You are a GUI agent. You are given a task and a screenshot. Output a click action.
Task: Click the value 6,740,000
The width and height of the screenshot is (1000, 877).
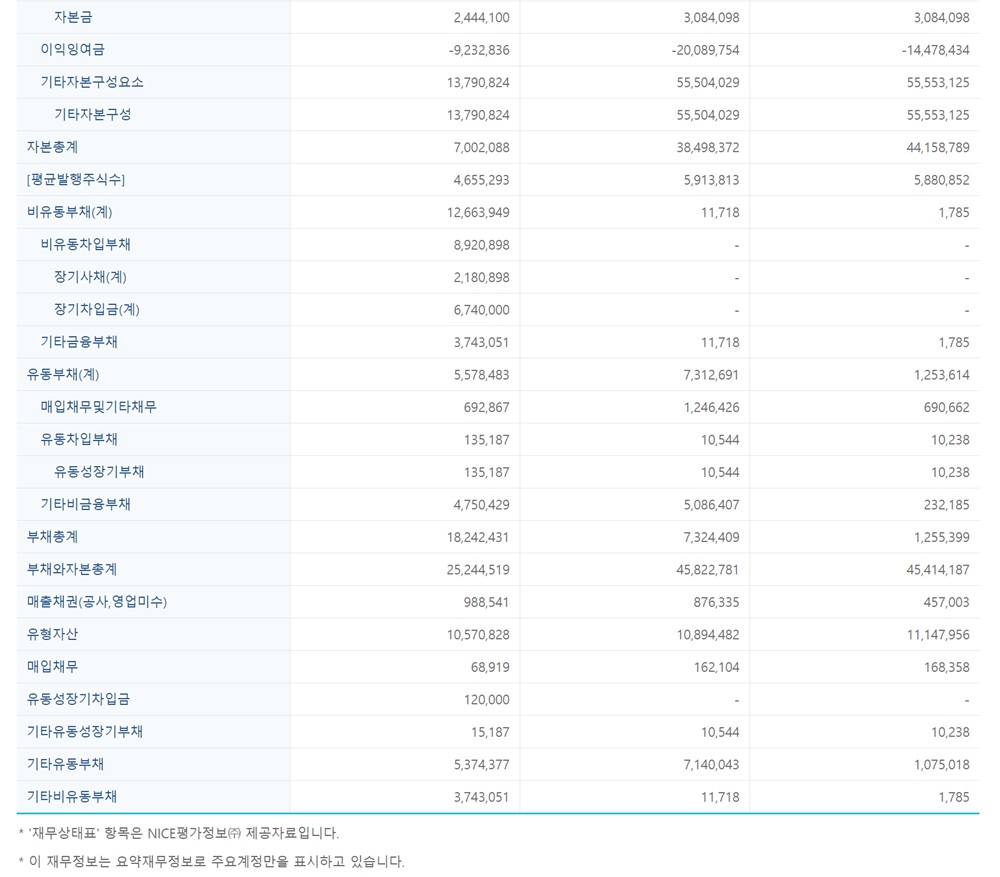click(x=482, y=311)
